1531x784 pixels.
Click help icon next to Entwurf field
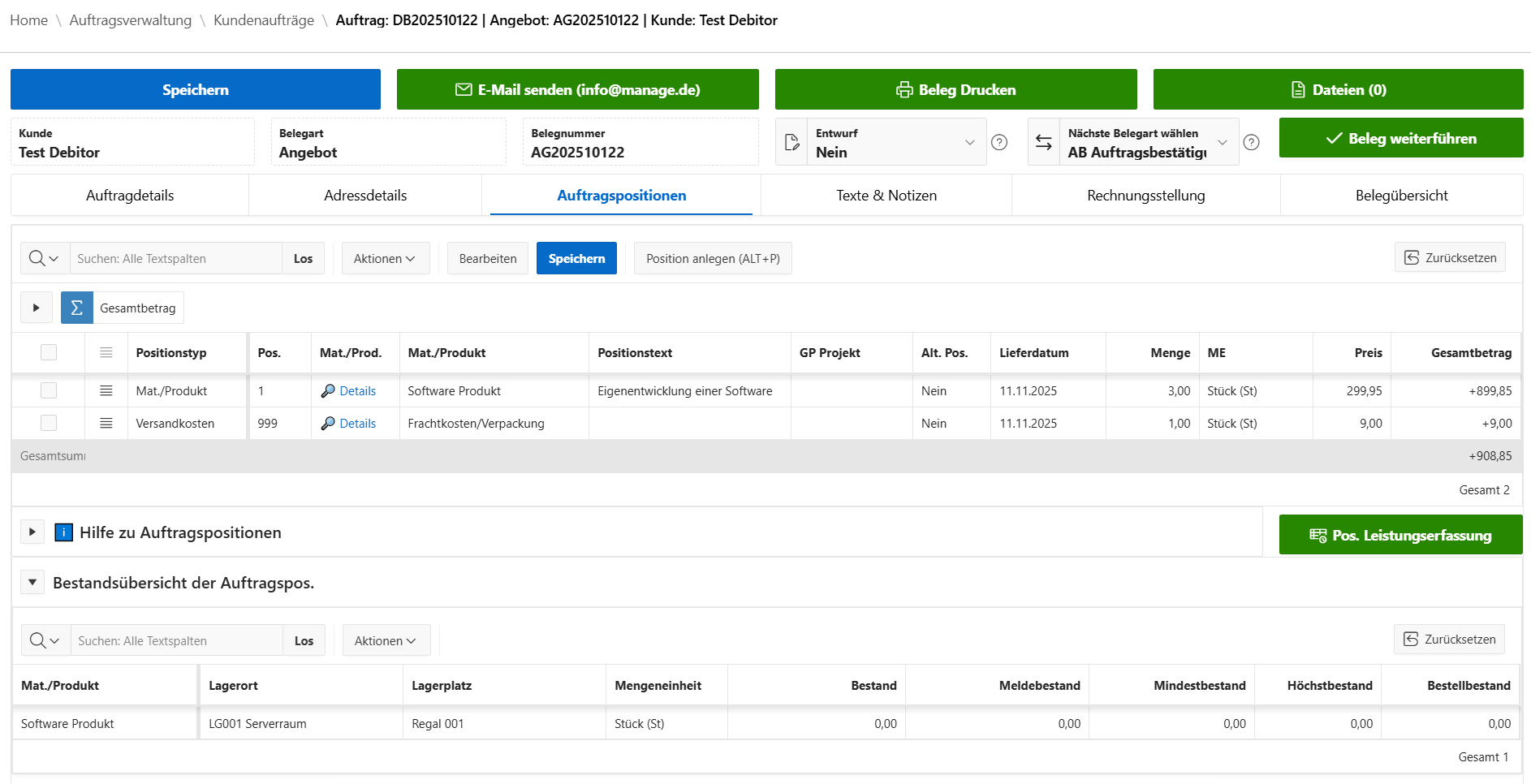(999, 142)
